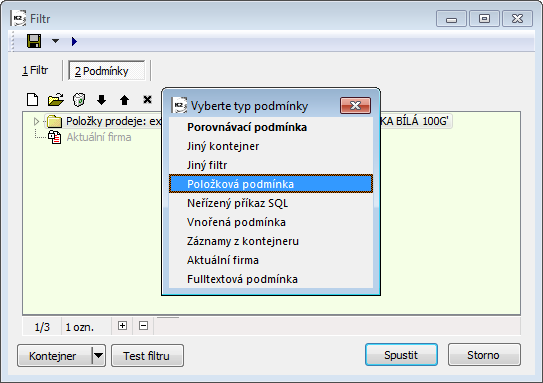Click the recycle bin delete icon
Image resolution: width=543 pixels, height=383 pixels.
(79, 100)
